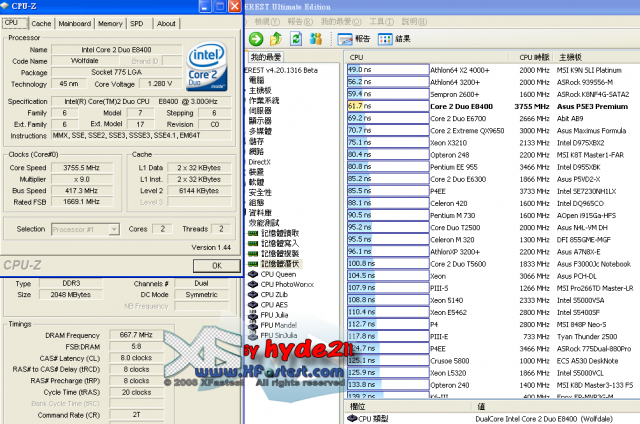Select the 記憶體讀取 memory read benchmark icon
640x424 pixels.
pyautogui.click(x=253, y=233)
